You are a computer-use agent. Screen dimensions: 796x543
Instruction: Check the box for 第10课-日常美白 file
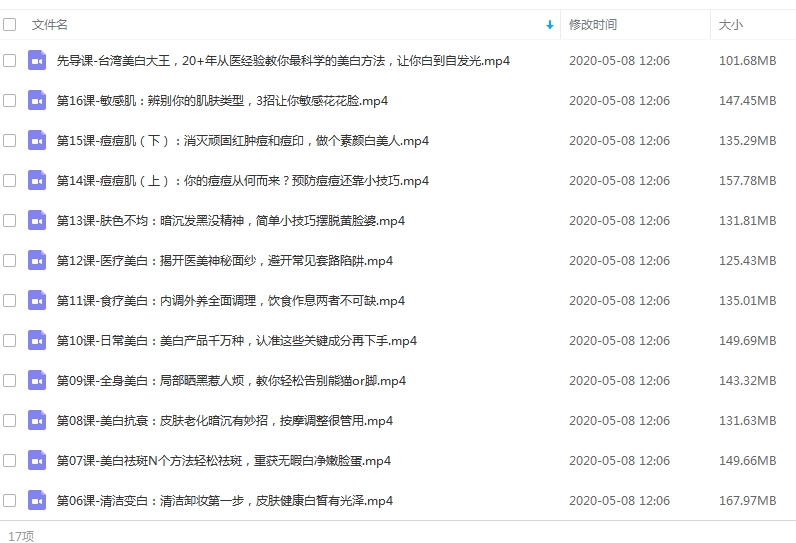pos(10,341)
